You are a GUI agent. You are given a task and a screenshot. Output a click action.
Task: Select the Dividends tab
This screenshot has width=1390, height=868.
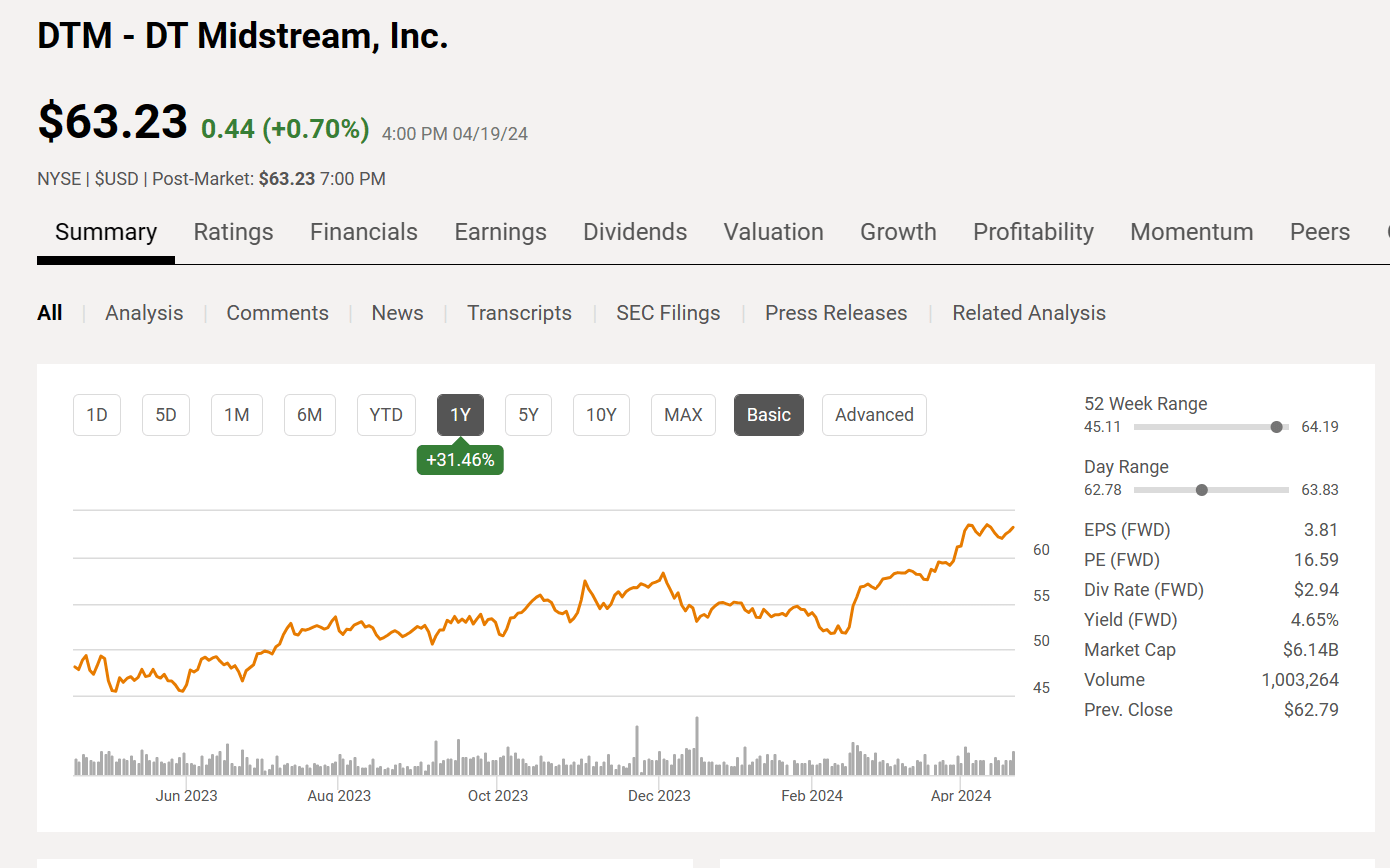634,231
